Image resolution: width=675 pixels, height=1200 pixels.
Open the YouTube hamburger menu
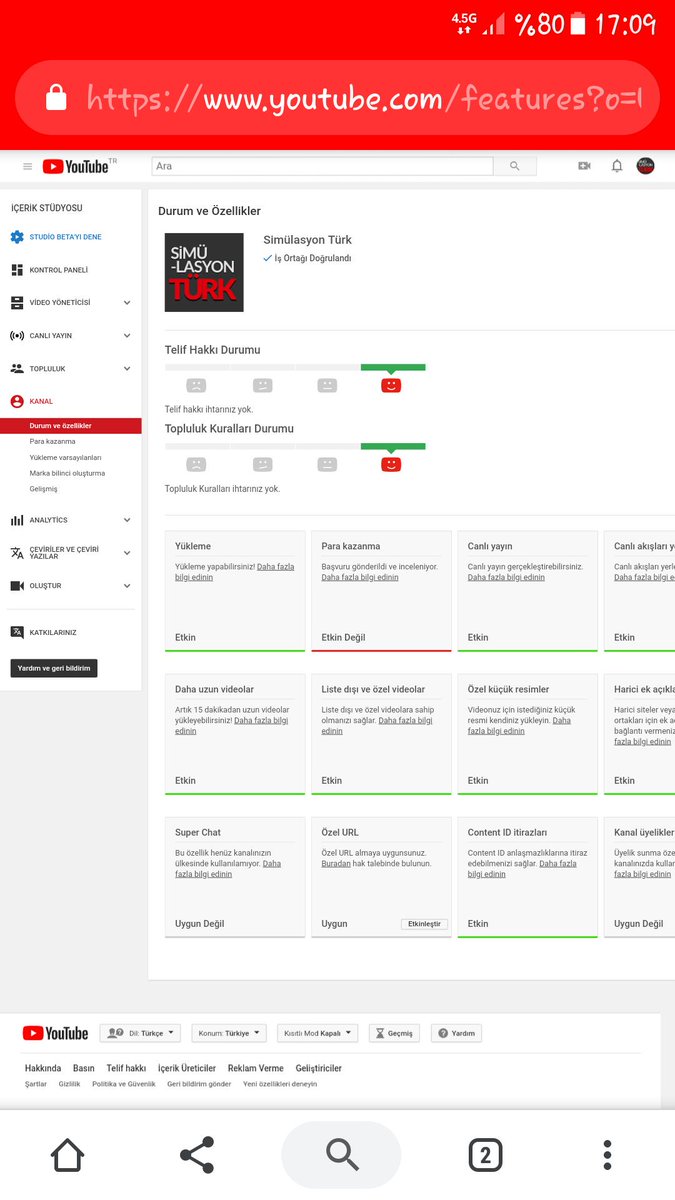tap(27, 166)
